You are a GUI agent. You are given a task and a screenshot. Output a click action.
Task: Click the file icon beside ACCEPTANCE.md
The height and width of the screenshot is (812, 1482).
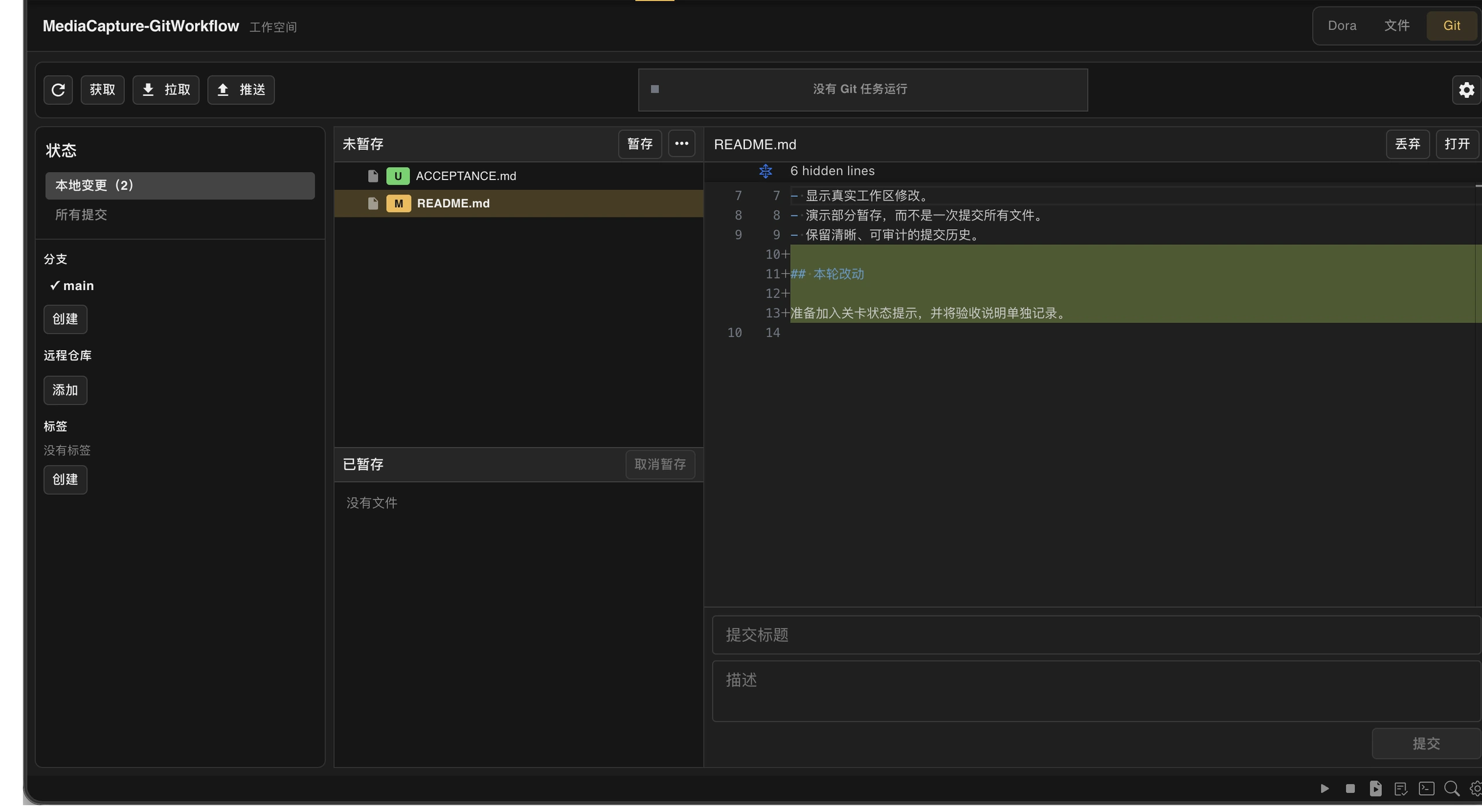[373, 176]
